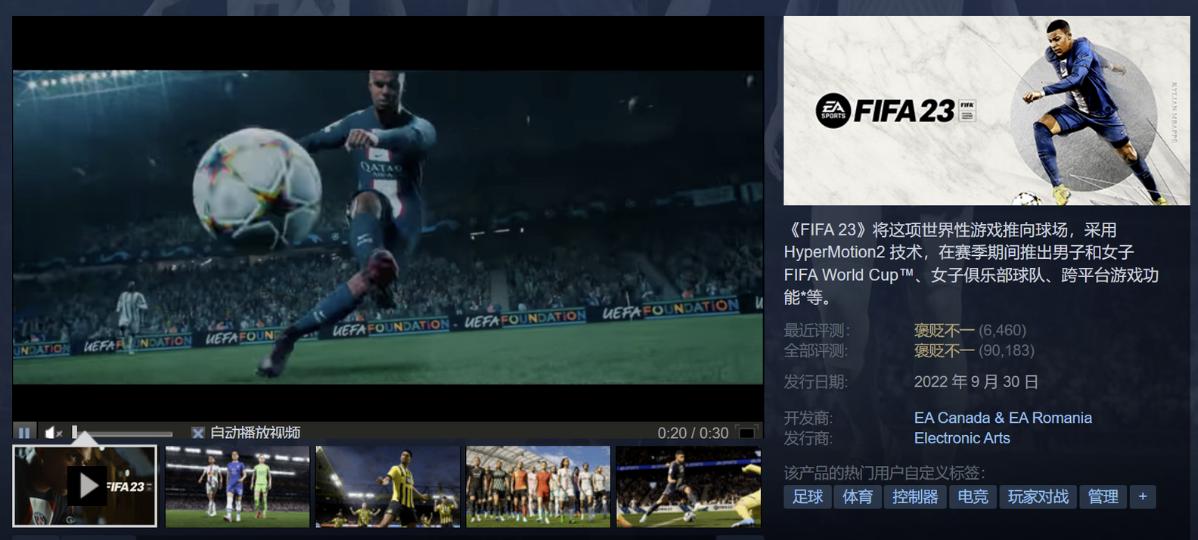Select the 控制器 tag
1198x540 pixels.
[915, 496]
